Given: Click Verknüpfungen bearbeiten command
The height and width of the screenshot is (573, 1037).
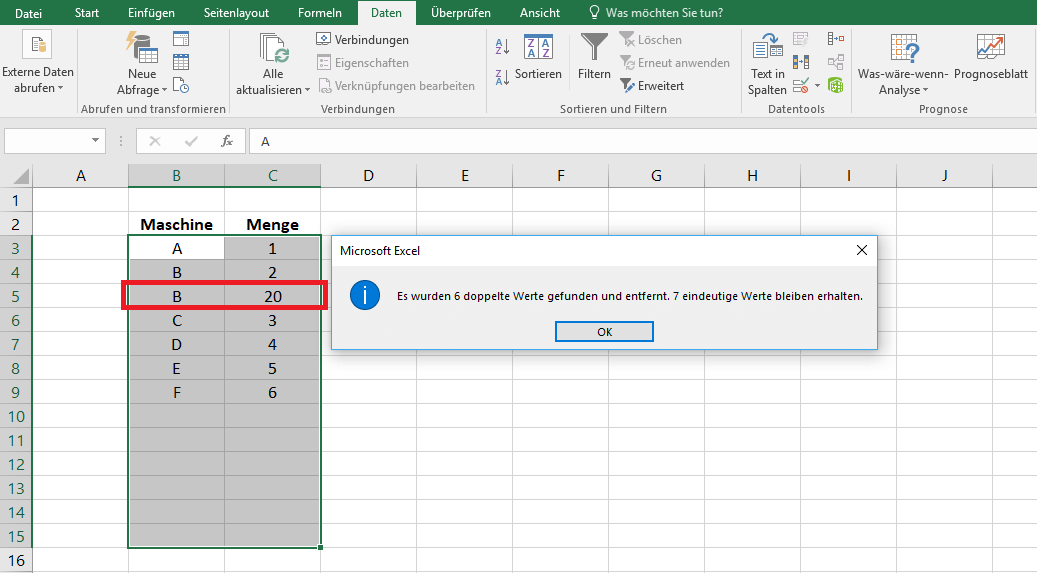Looking at the screenshot, I should coord(397,86).
